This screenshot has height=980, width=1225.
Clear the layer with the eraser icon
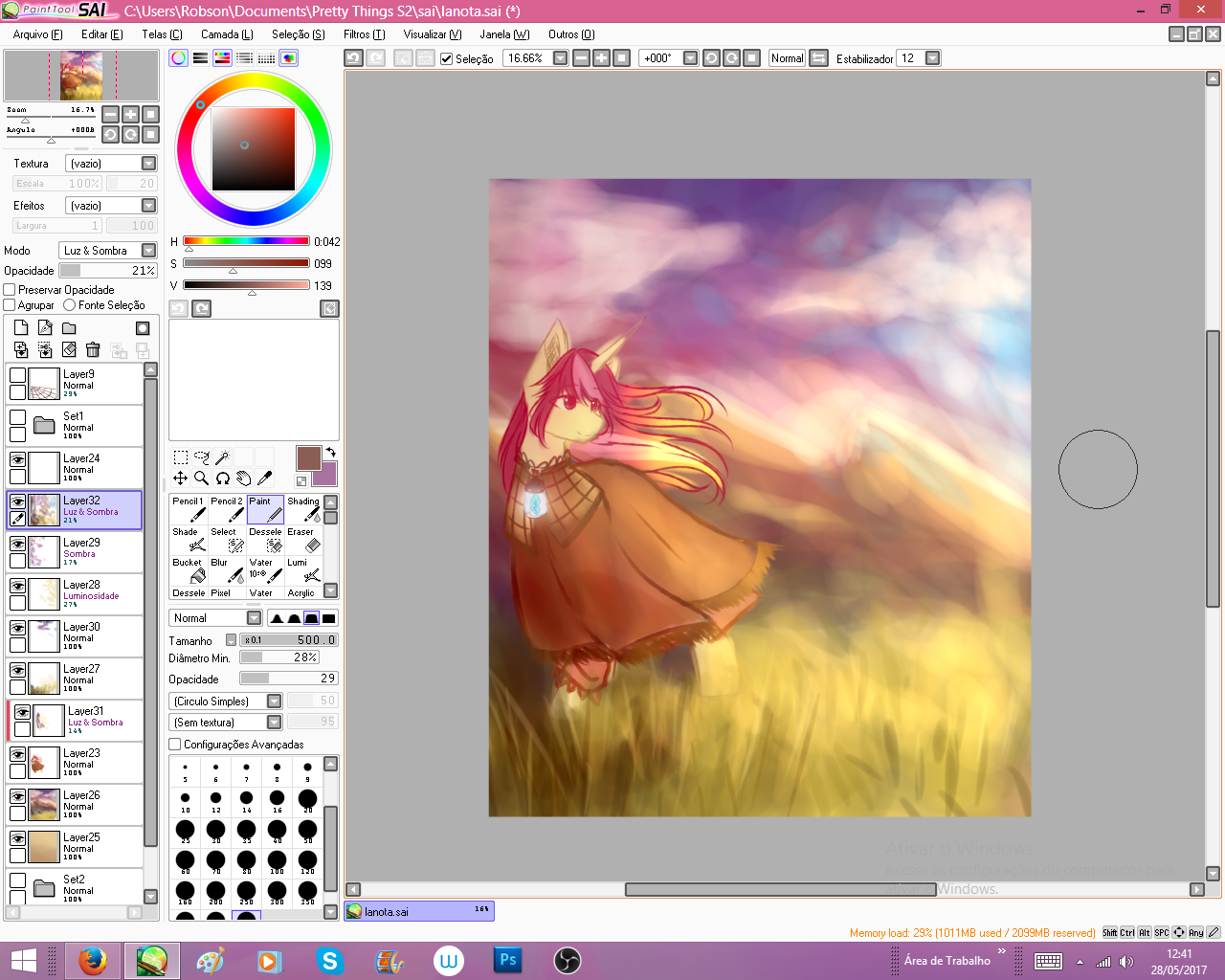click(69, 350)
